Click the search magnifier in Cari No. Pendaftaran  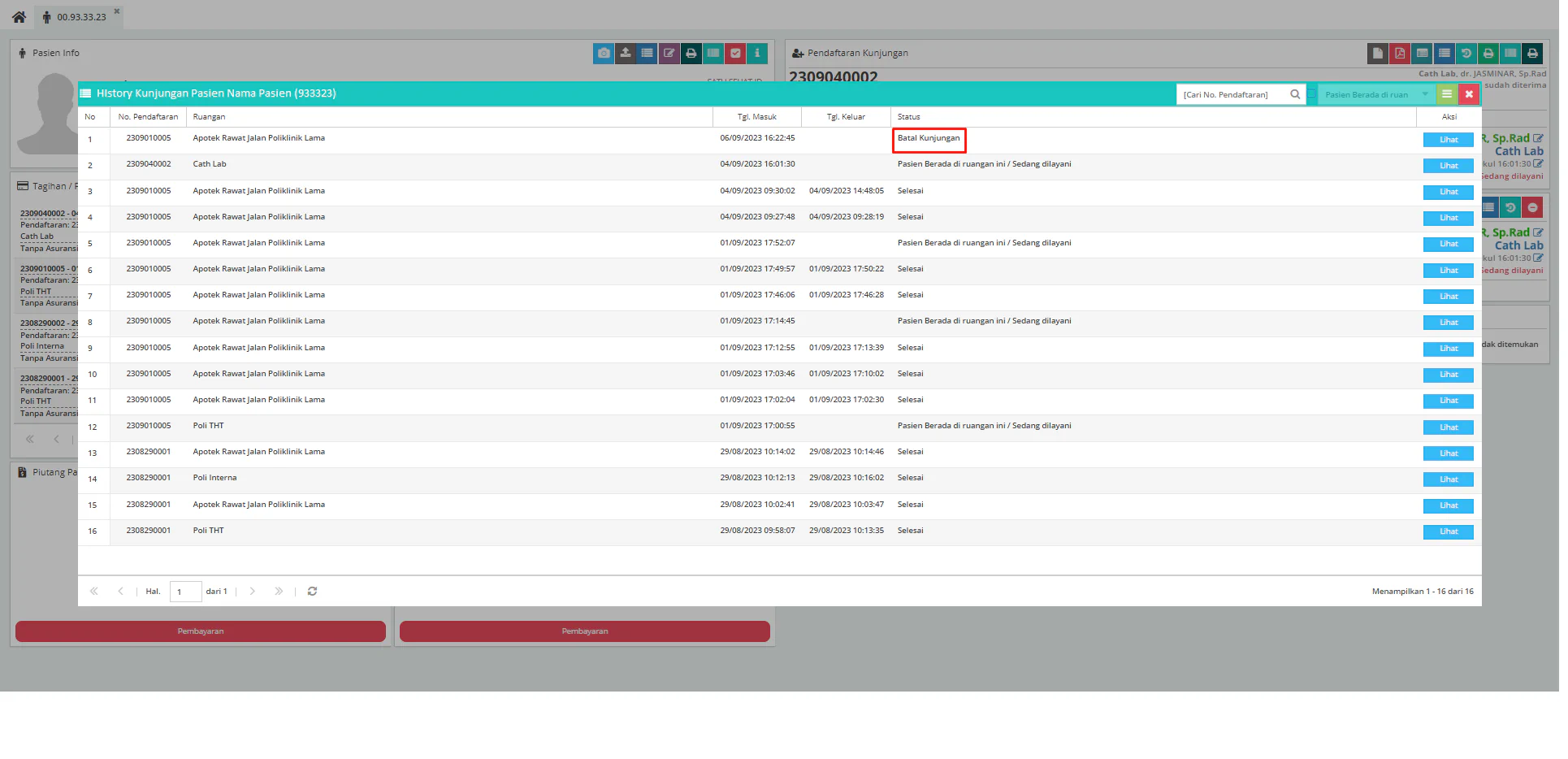(x=1295, y=94)
